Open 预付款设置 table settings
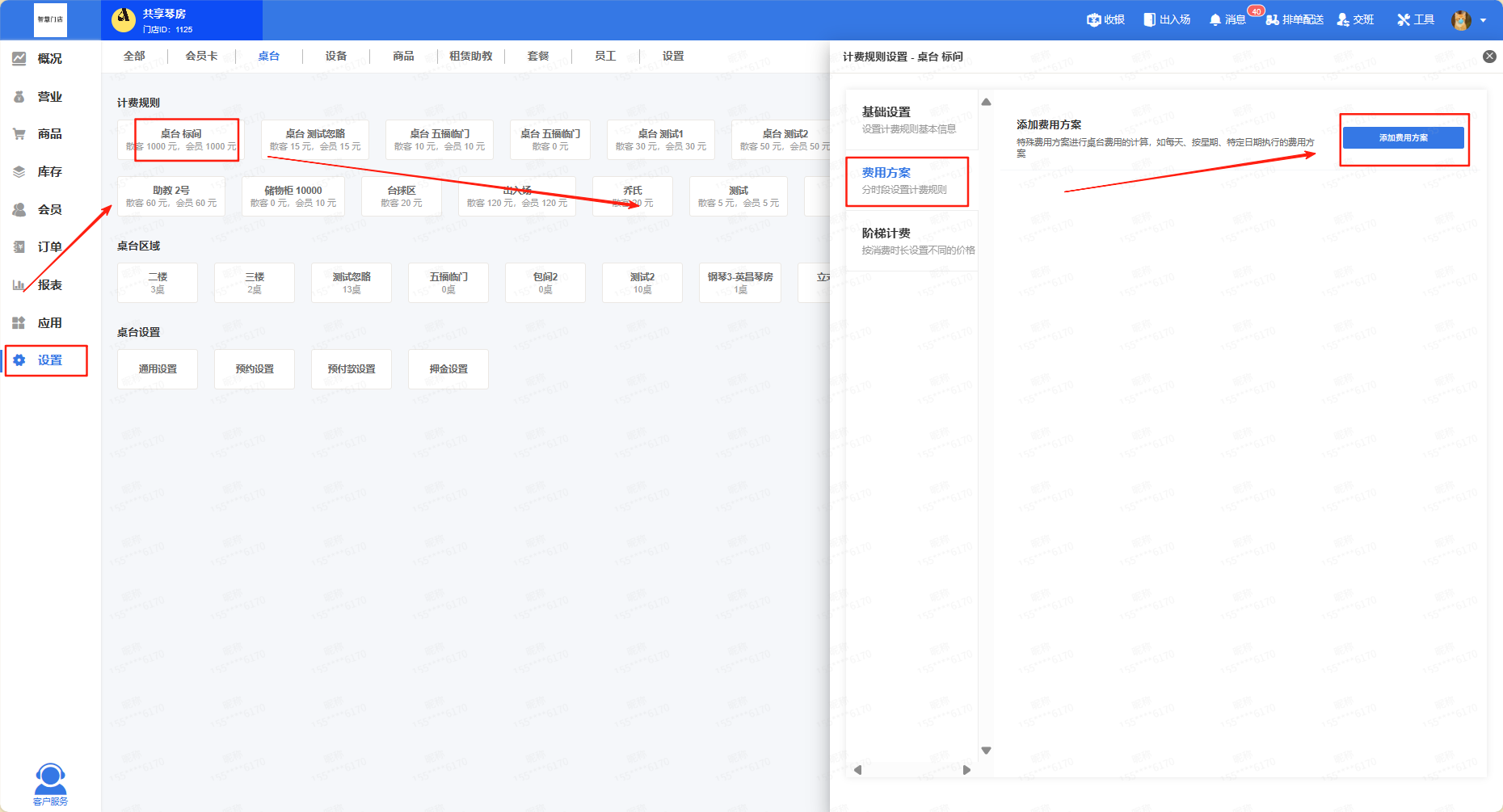 pos(352,369)
